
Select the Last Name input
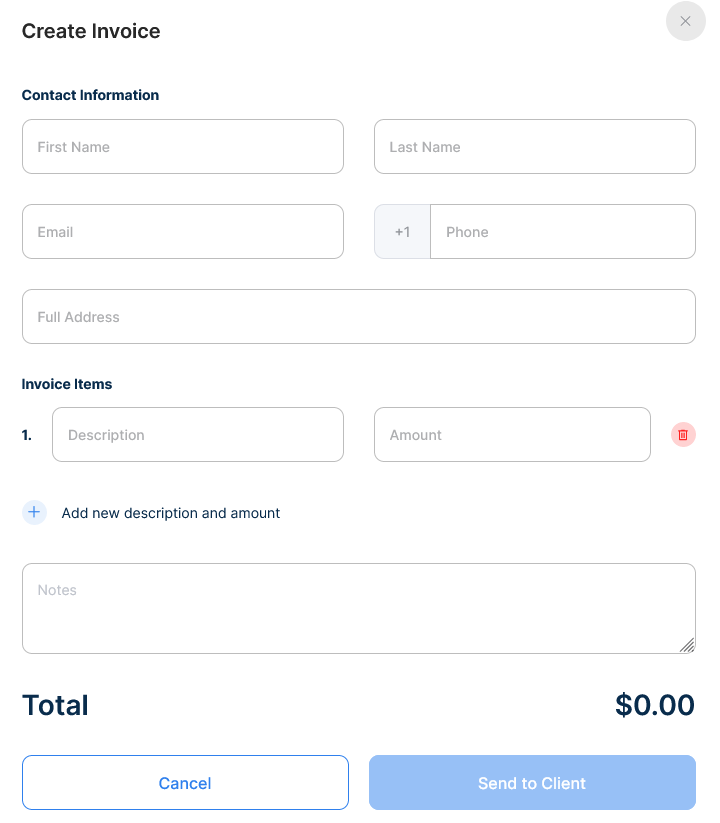[535, 147]
